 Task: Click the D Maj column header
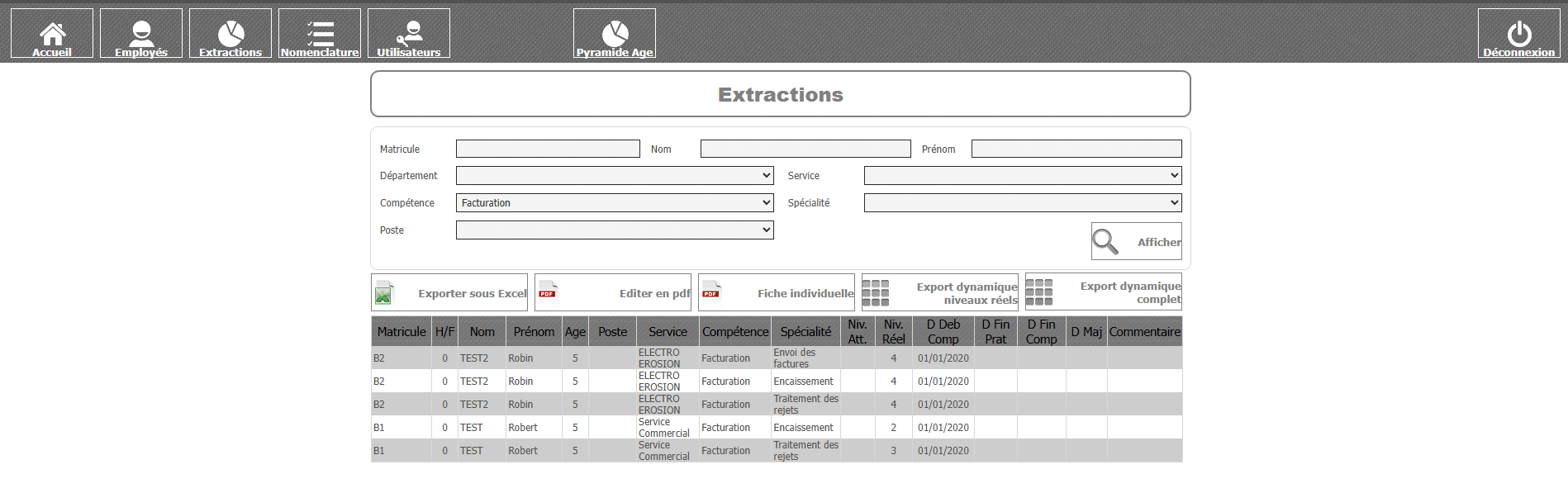[x=1086, y=331]
